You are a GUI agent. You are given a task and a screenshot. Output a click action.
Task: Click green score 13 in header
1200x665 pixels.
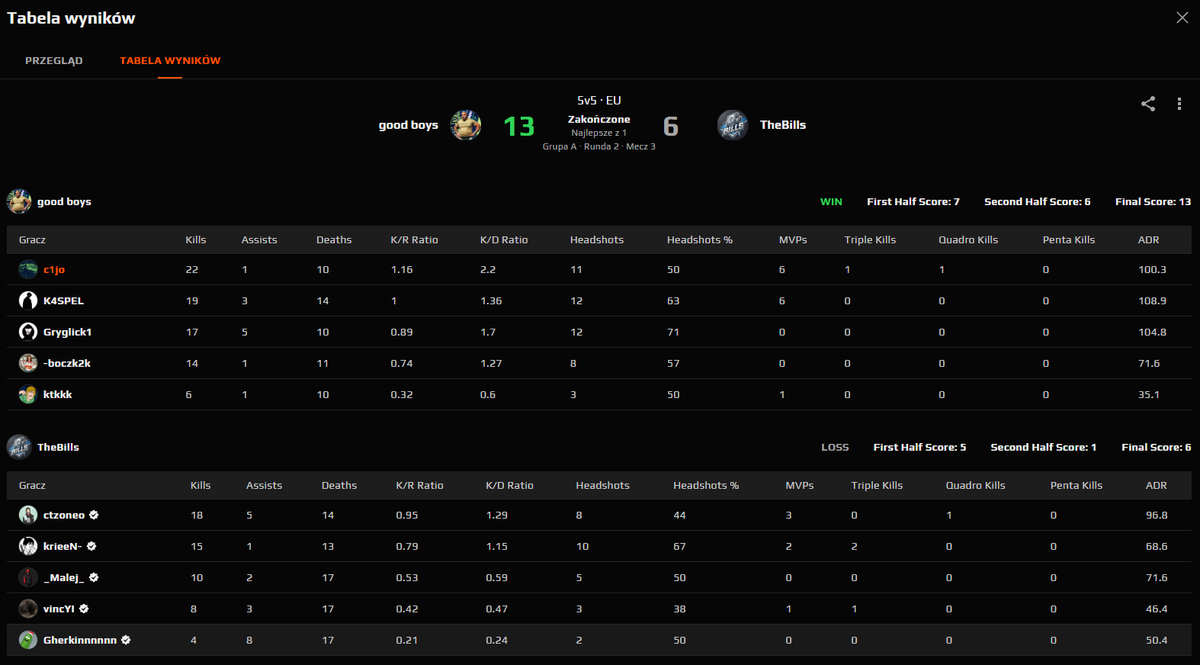tap(519, 126)
